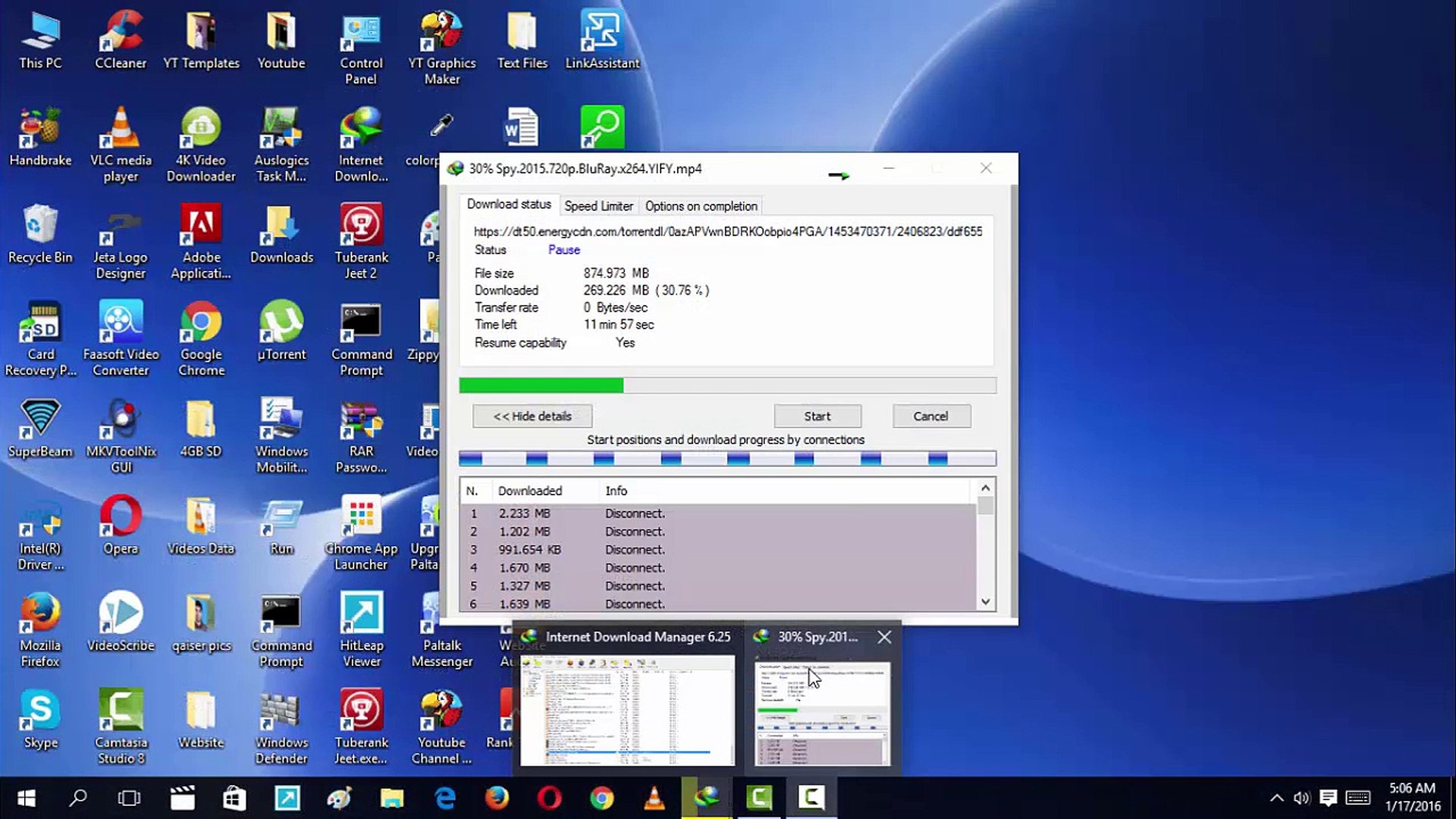Open Camtasia Studio 8 desktop icon
Image resolution: width=1456 pixels, height=819 pixels.
point(121,726)
